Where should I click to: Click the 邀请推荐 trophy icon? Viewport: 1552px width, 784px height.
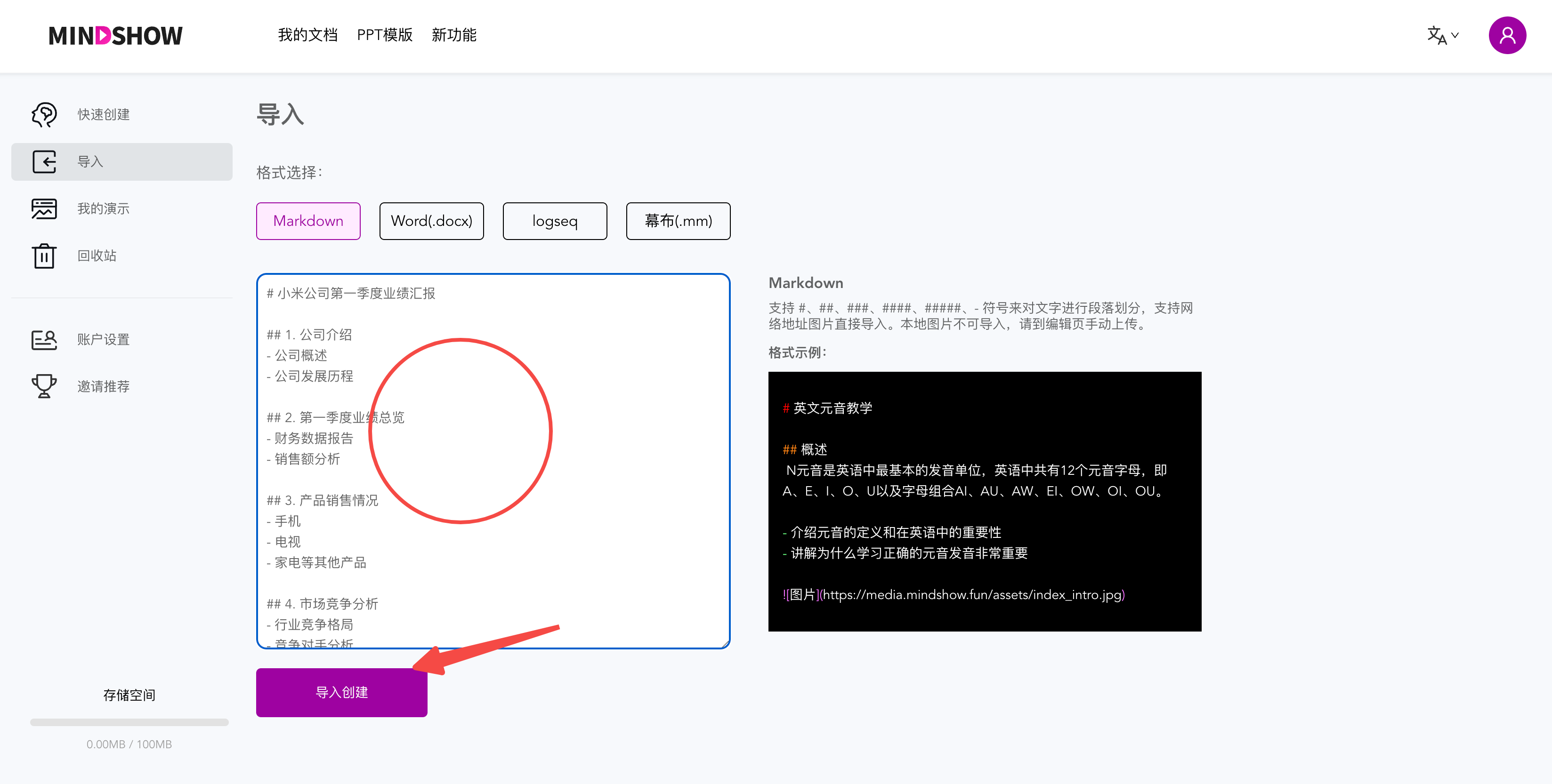44,386
